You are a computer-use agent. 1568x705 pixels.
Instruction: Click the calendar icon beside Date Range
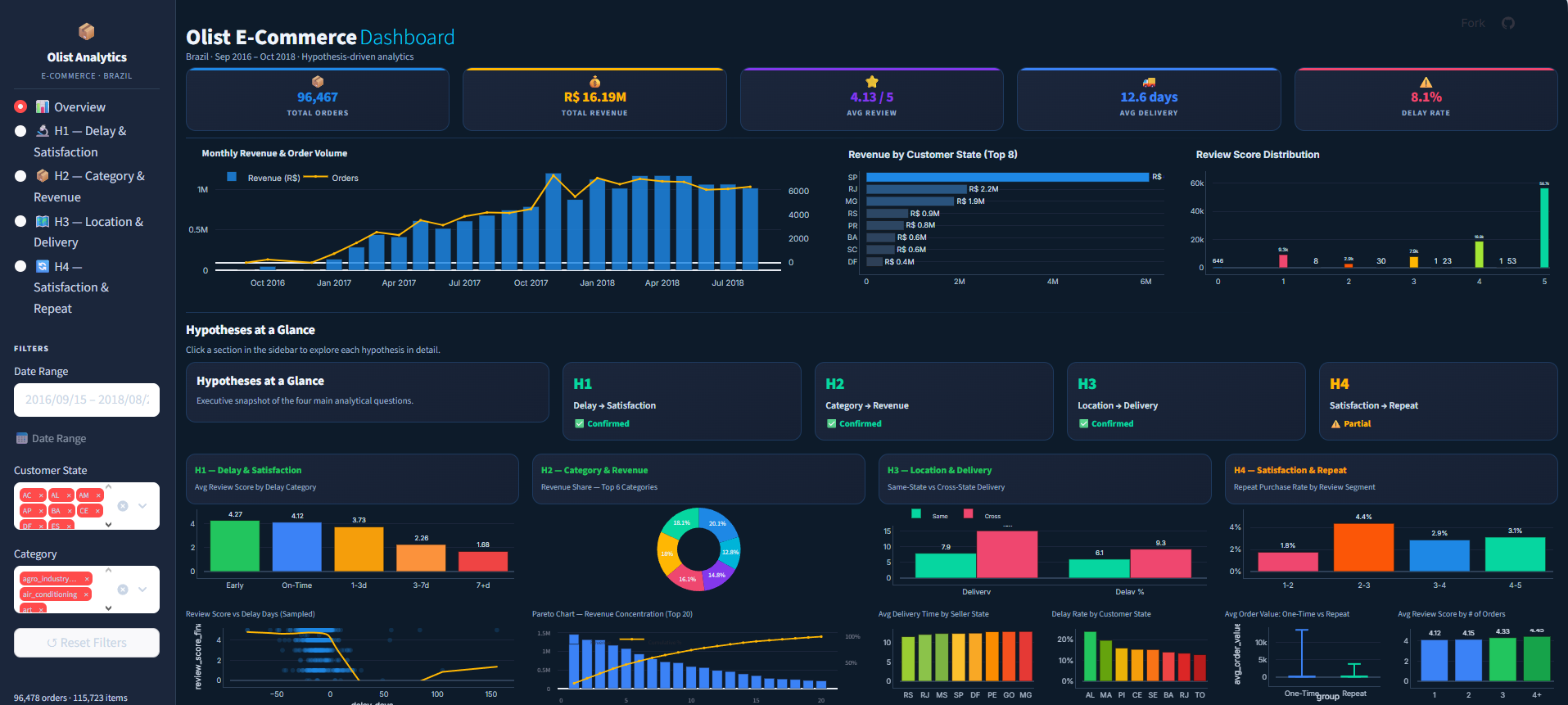[22, 438]
